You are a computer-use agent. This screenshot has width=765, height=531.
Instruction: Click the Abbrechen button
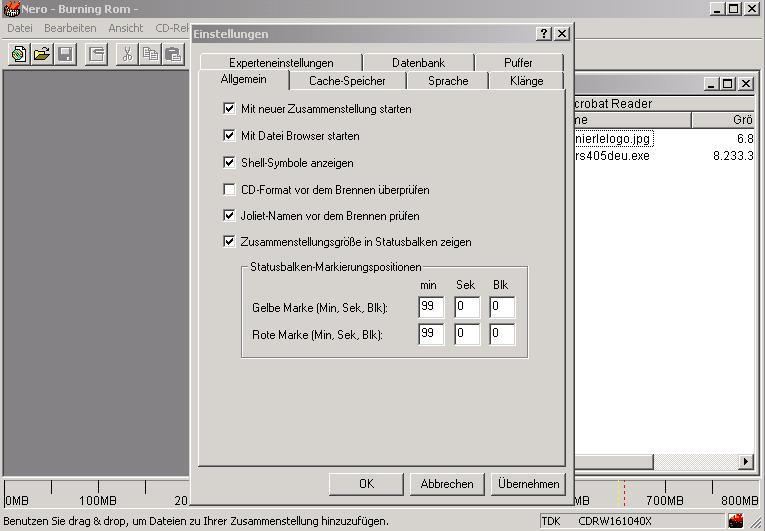[447, 484]
